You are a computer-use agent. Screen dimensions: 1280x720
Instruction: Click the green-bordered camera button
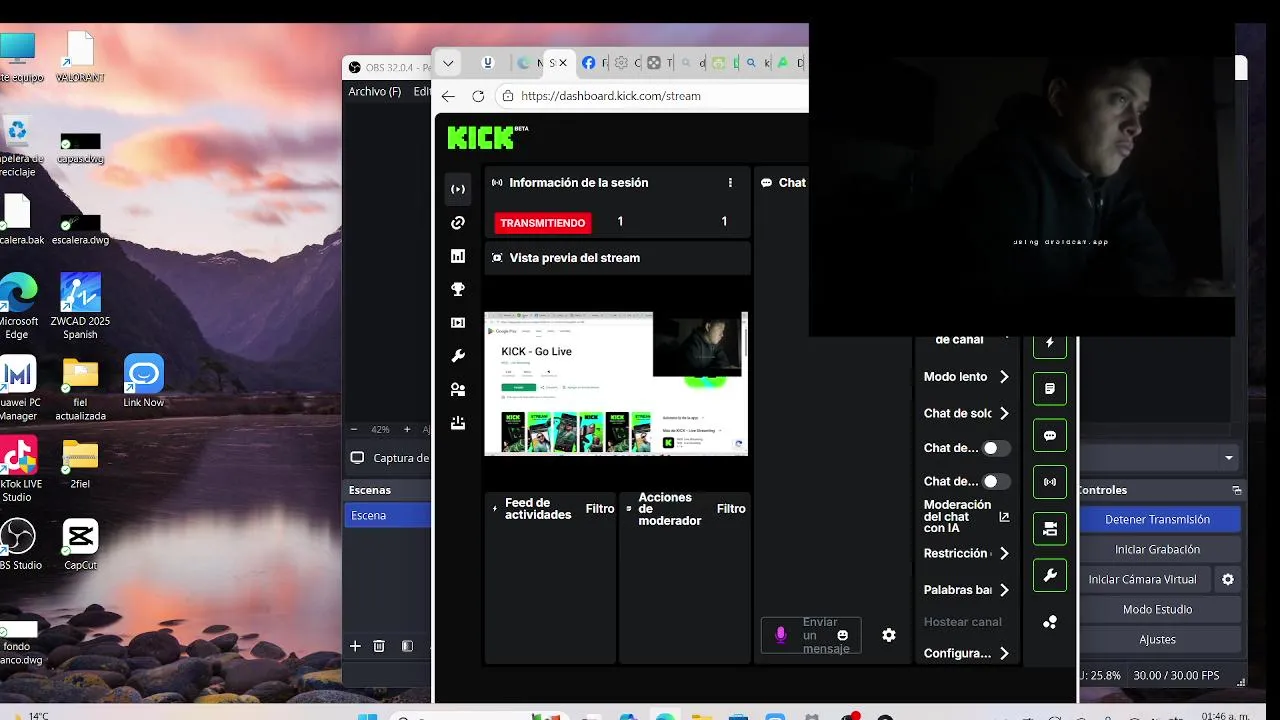[x=1050, y=529]
